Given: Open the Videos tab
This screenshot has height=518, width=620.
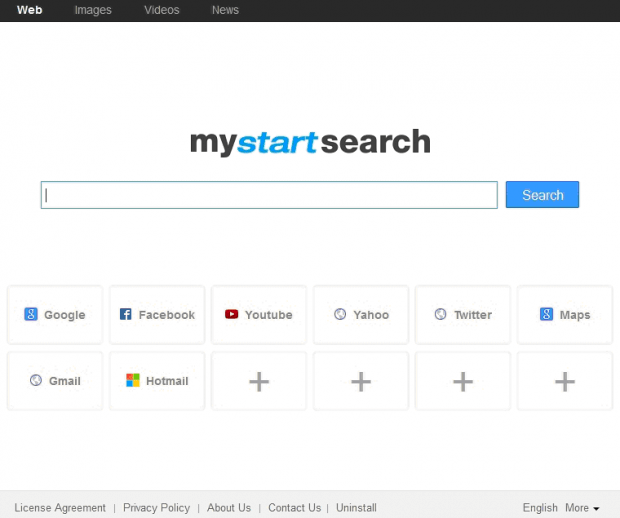Looking at the screenshot, I should coord(162,10).
